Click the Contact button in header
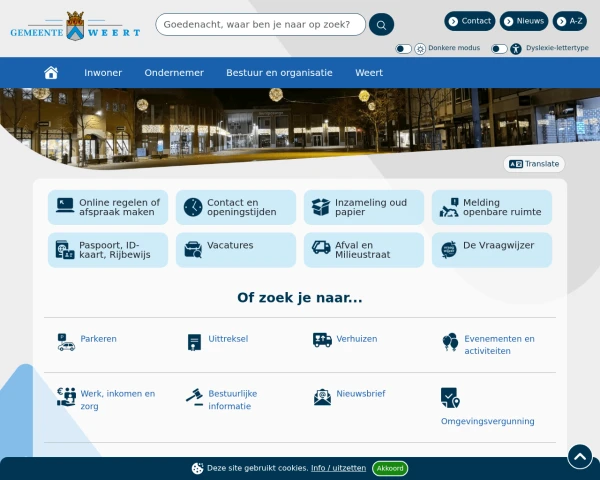This screenshot has width=600, height=480. 470,21
